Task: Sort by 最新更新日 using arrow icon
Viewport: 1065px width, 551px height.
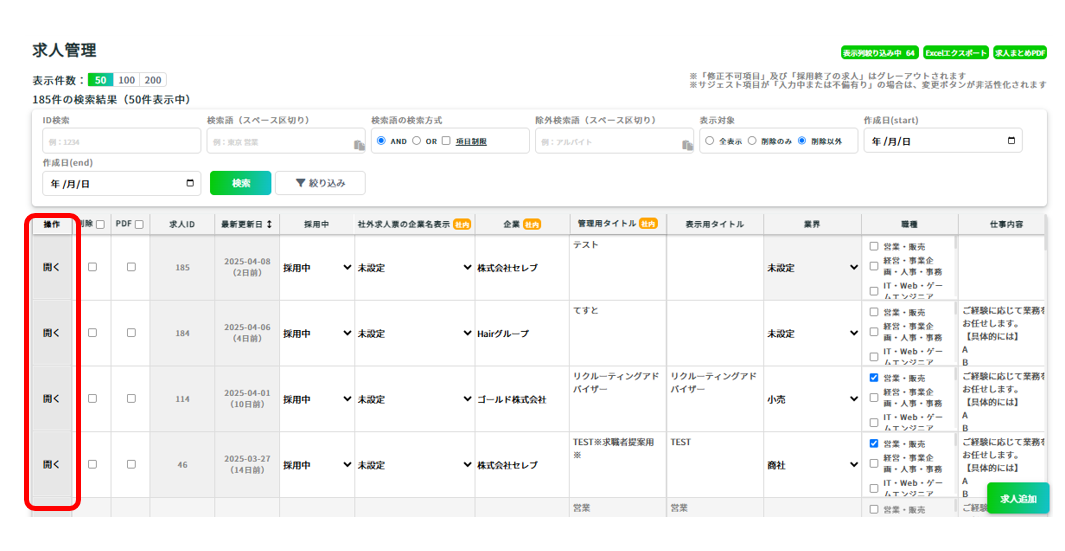Action: [x=269, y=224]
